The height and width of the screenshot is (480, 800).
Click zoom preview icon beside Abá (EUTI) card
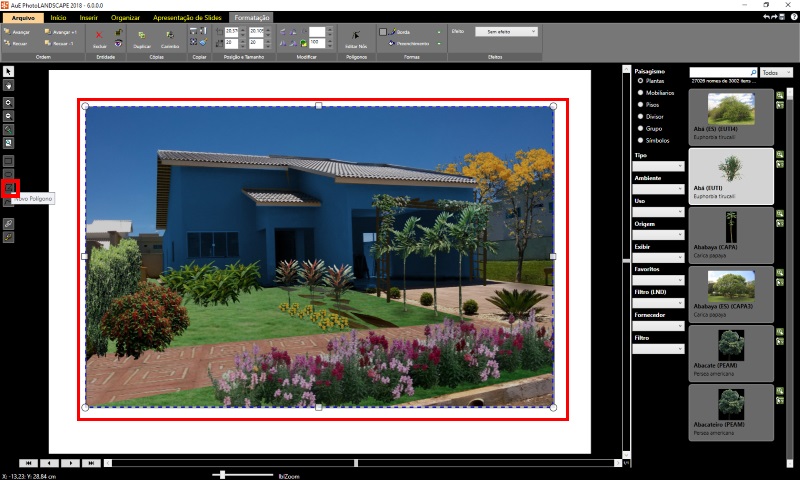point(780,155)
